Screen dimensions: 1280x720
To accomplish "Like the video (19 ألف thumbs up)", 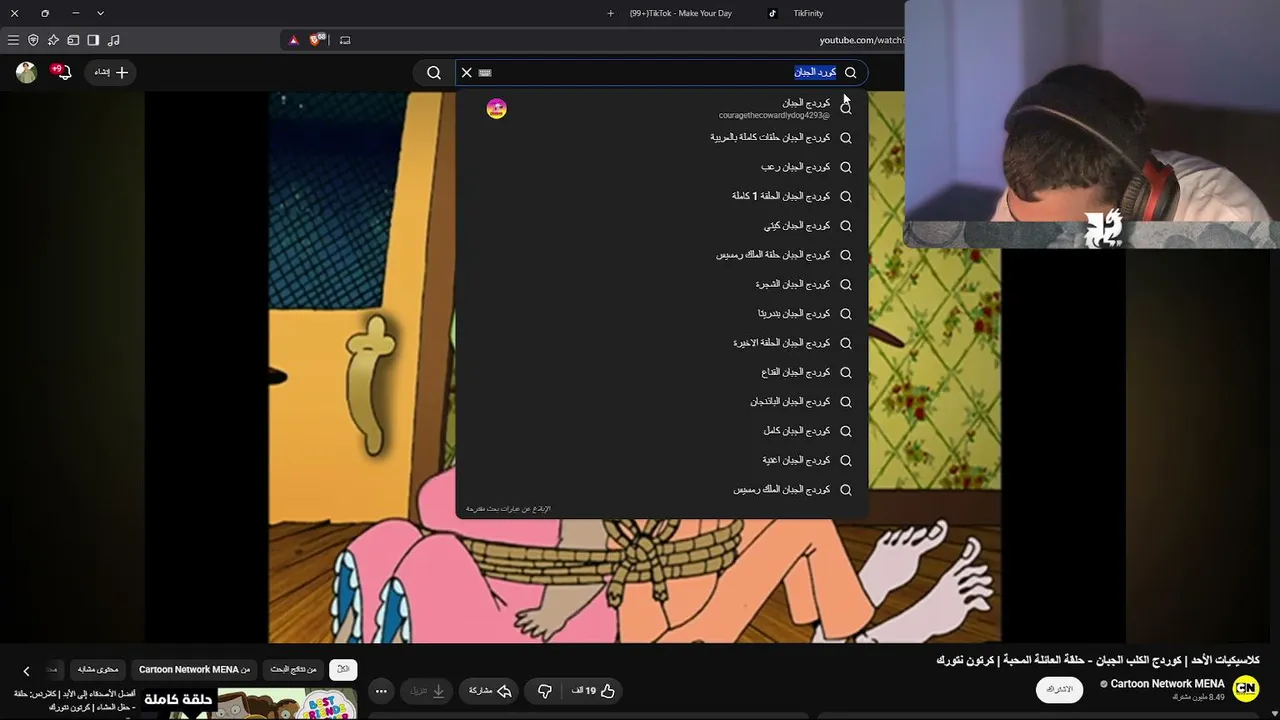I will [593, 691].
